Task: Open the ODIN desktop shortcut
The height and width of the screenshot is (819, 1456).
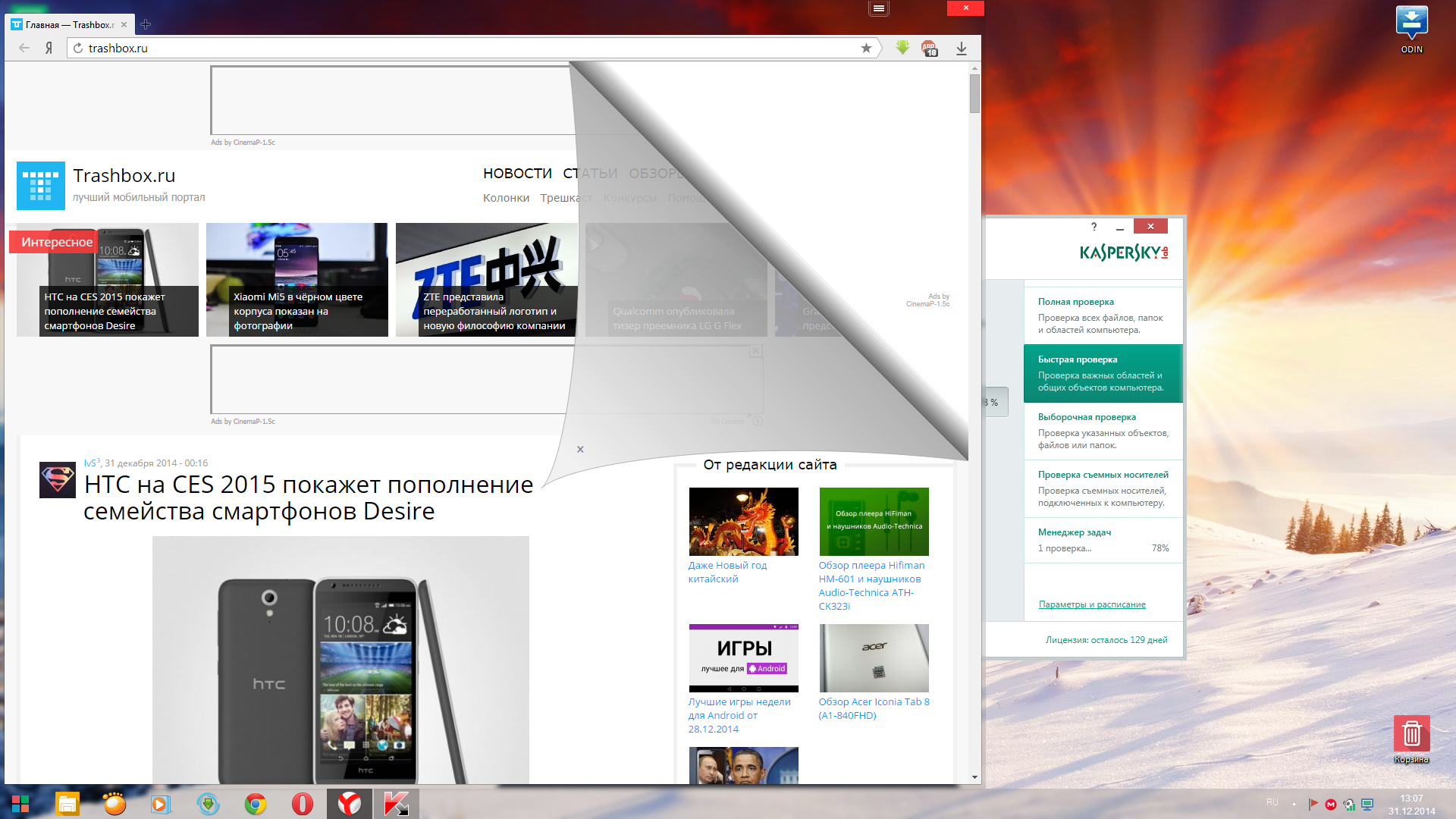Action: 1411,30
